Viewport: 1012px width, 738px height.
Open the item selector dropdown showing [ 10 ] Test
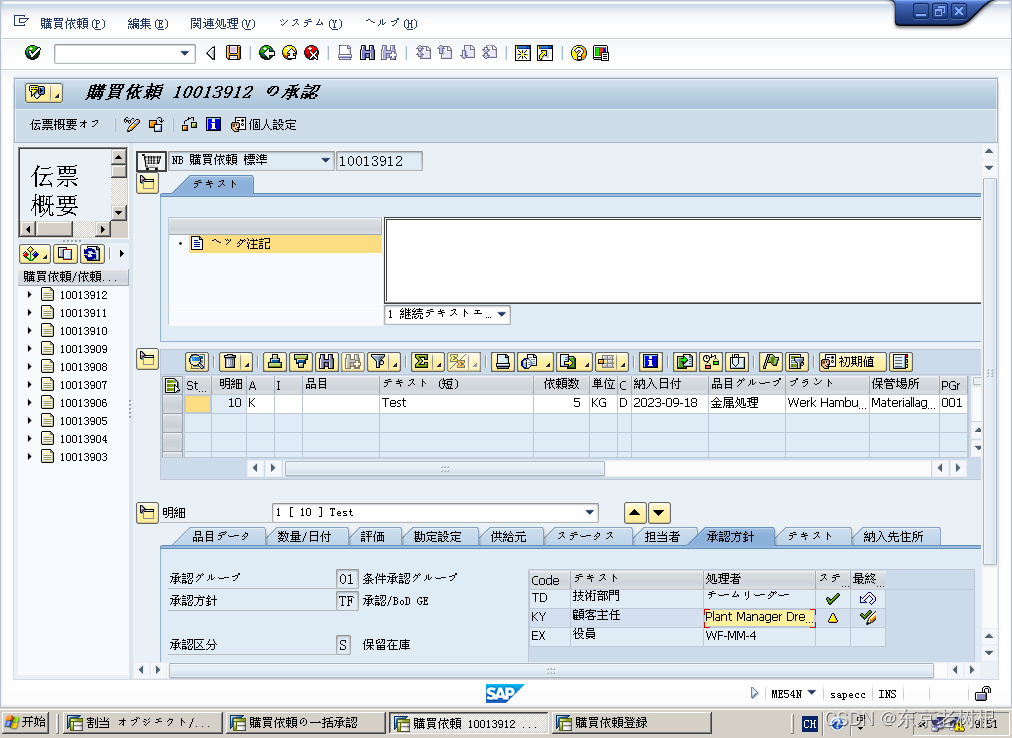point(590,513)
